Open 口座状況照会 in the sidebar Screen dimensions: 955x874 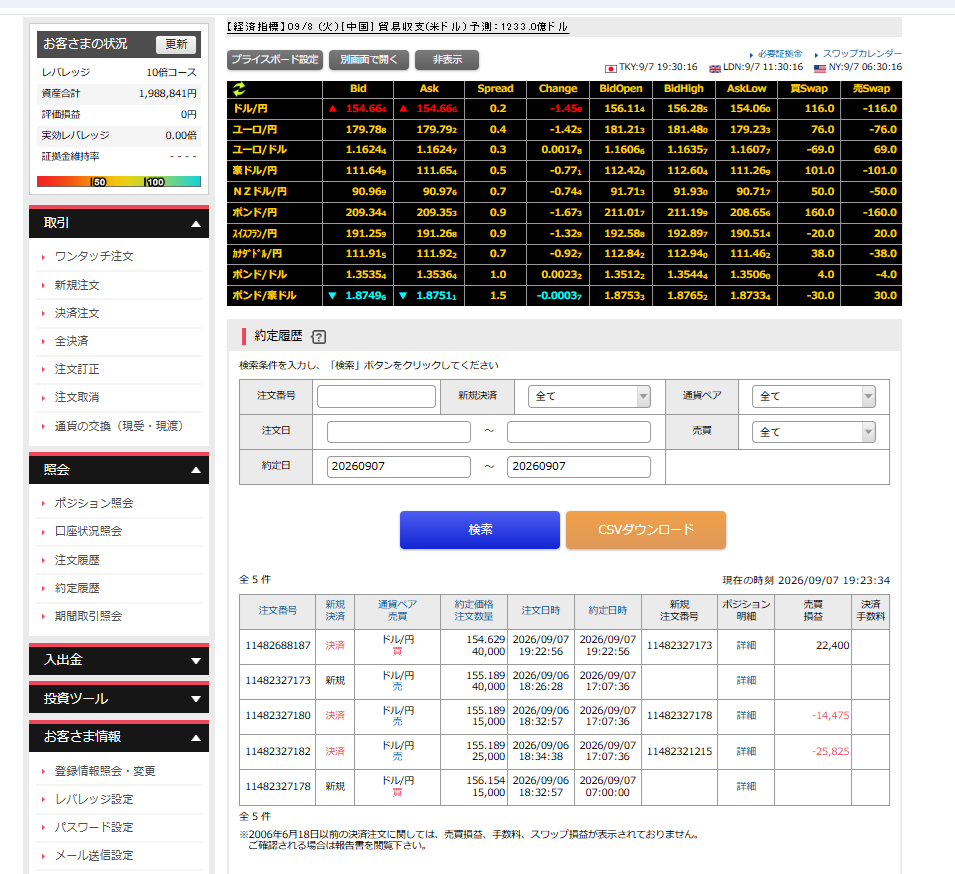[x=88, y=531]
